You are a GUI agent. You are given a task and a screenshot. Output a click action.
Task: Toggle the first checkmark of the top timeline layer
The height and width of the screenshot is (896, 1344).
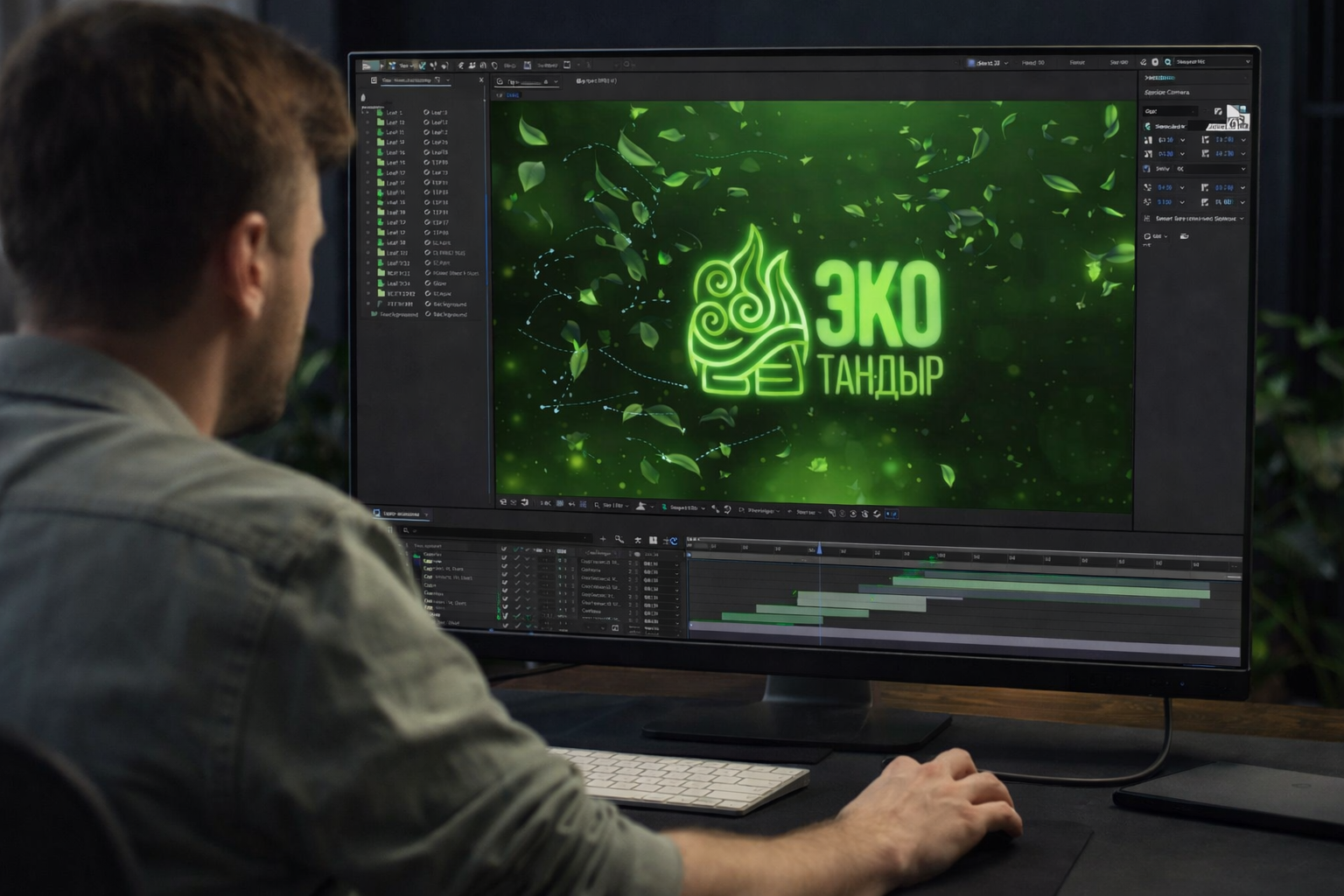[x=503, y=549]
